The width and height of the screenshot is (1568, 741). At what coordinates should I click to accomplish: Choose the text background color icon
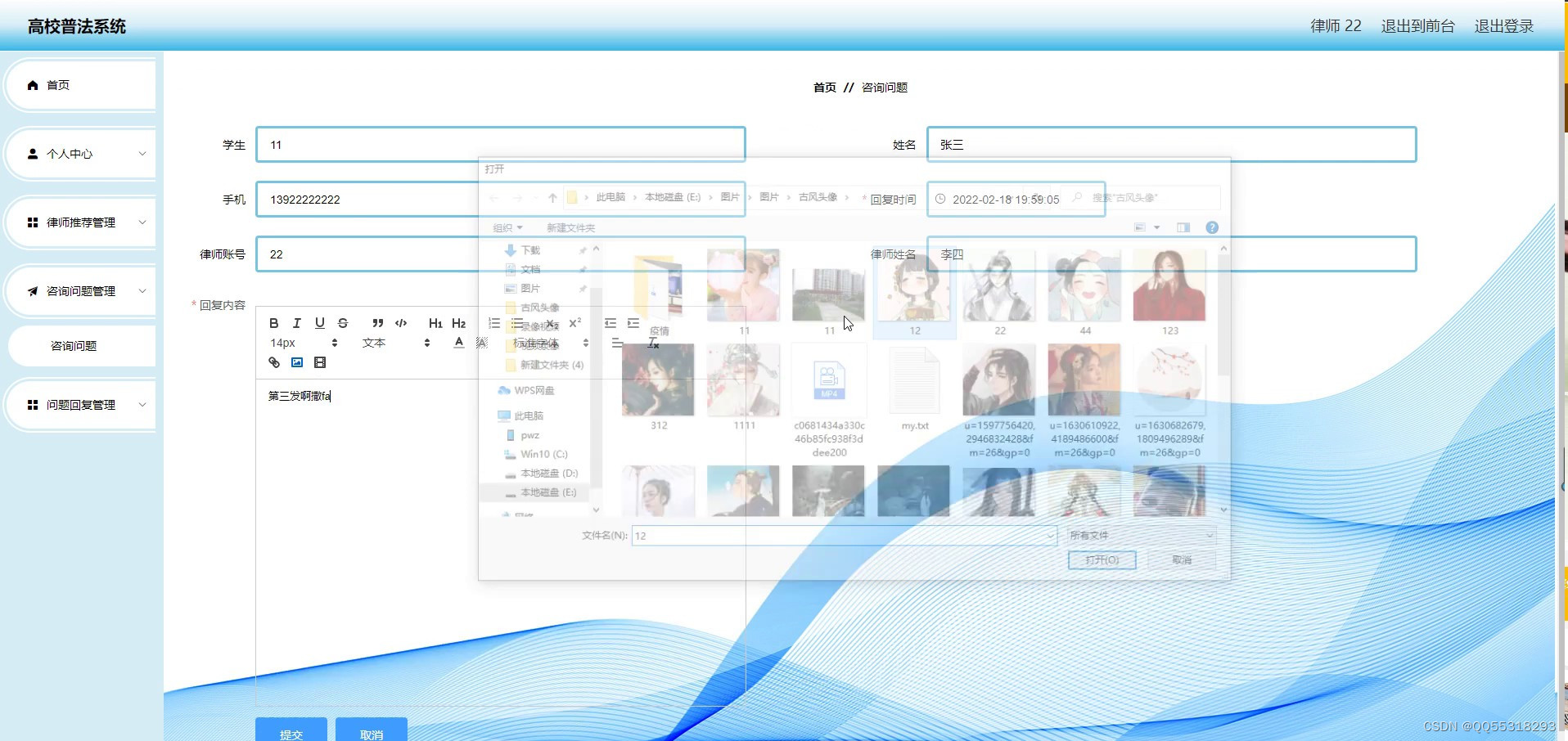(482, 343)
